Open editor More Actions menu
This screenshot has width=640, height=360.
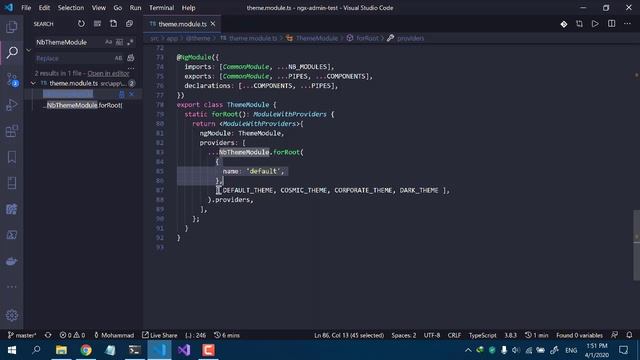(x=627, y=24)
